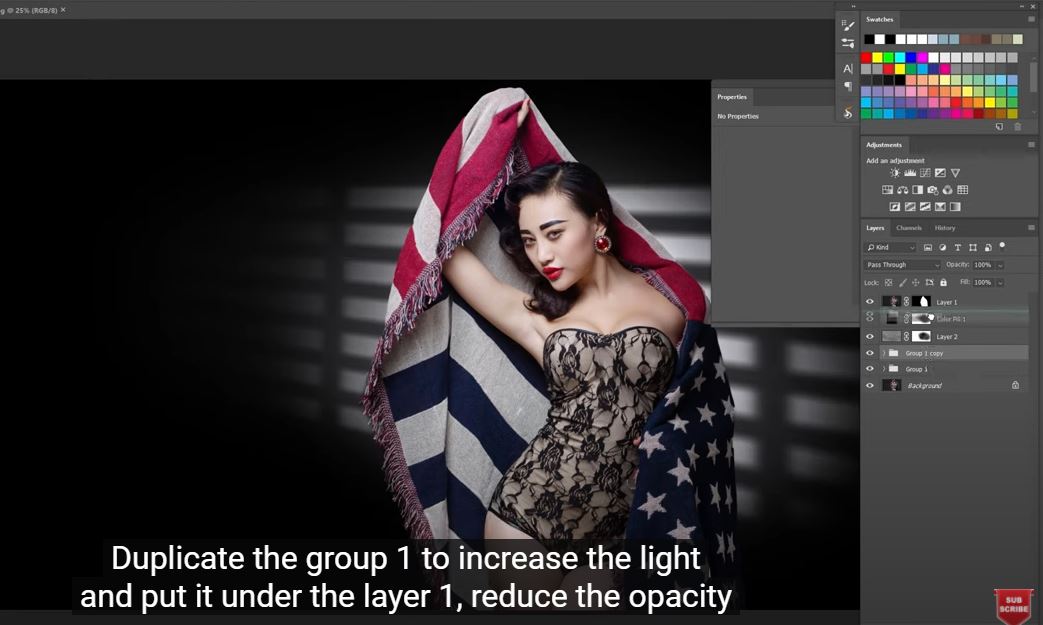
Task: Add a Gradient Map adjustment
Action: (x=955, y=207)
